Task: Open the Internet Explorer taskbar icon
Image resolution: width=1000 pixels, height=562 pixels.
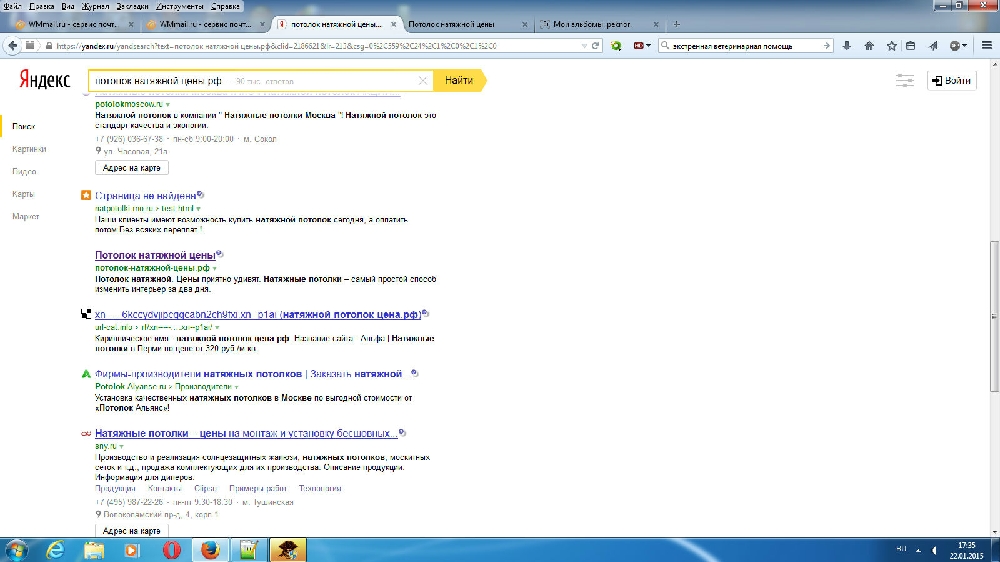Action: point(55,550)
